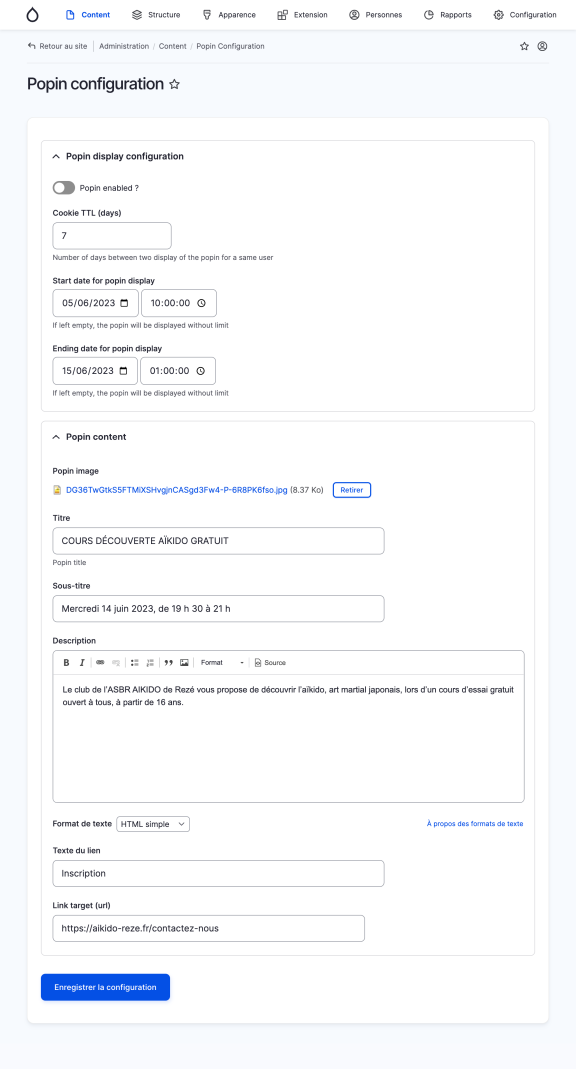
Task: Enable the Popin enabled toggle
Action: click(64, 187)
